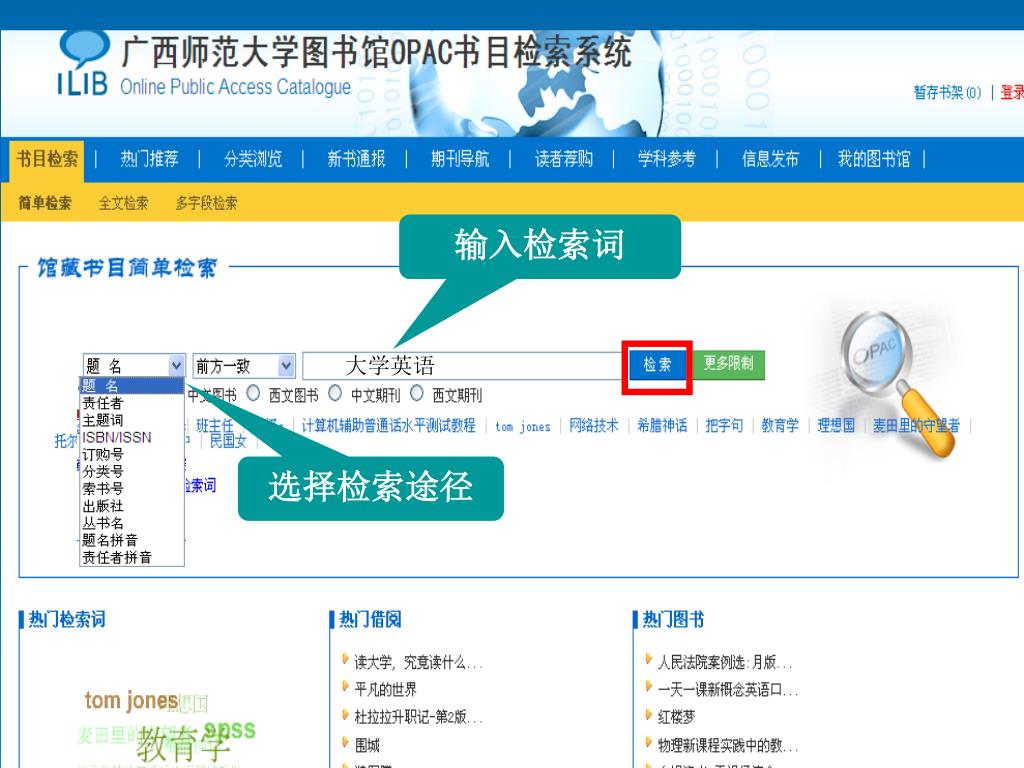Open the 题名 search field dropdown arrow
This screenshot has width=1024, height=768.
(x=176, y=366)
